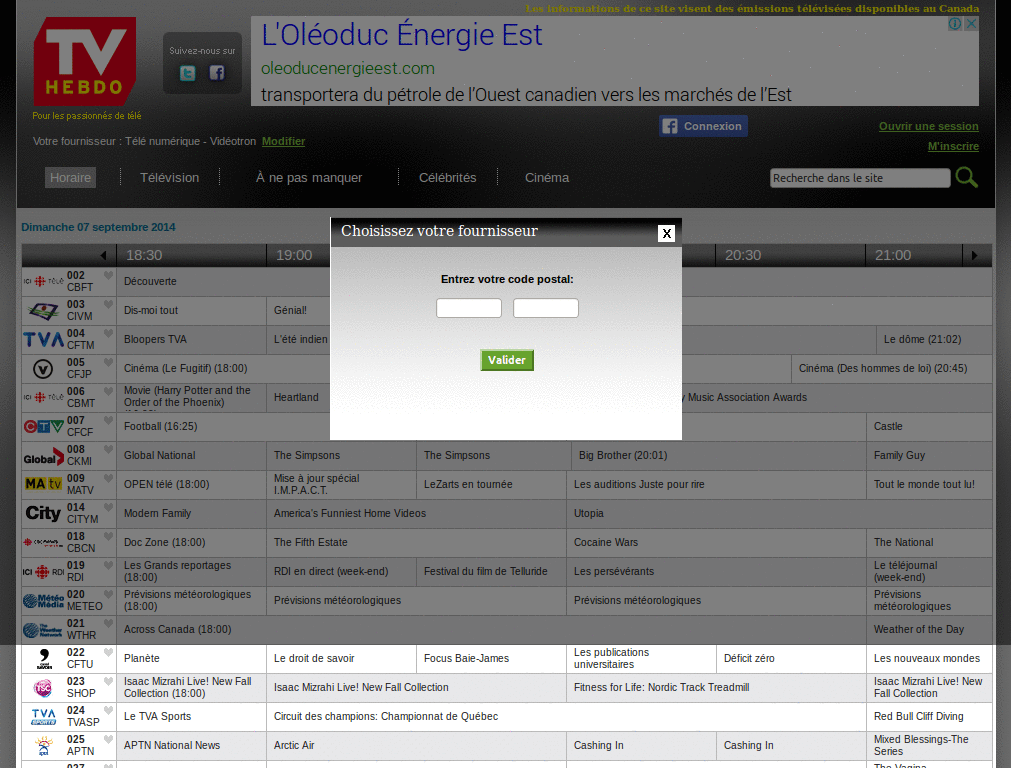Image resolution: width=1024 pixels, height=768 pixels.
Task: Focus the first postal code field
Action: point(469,308)
